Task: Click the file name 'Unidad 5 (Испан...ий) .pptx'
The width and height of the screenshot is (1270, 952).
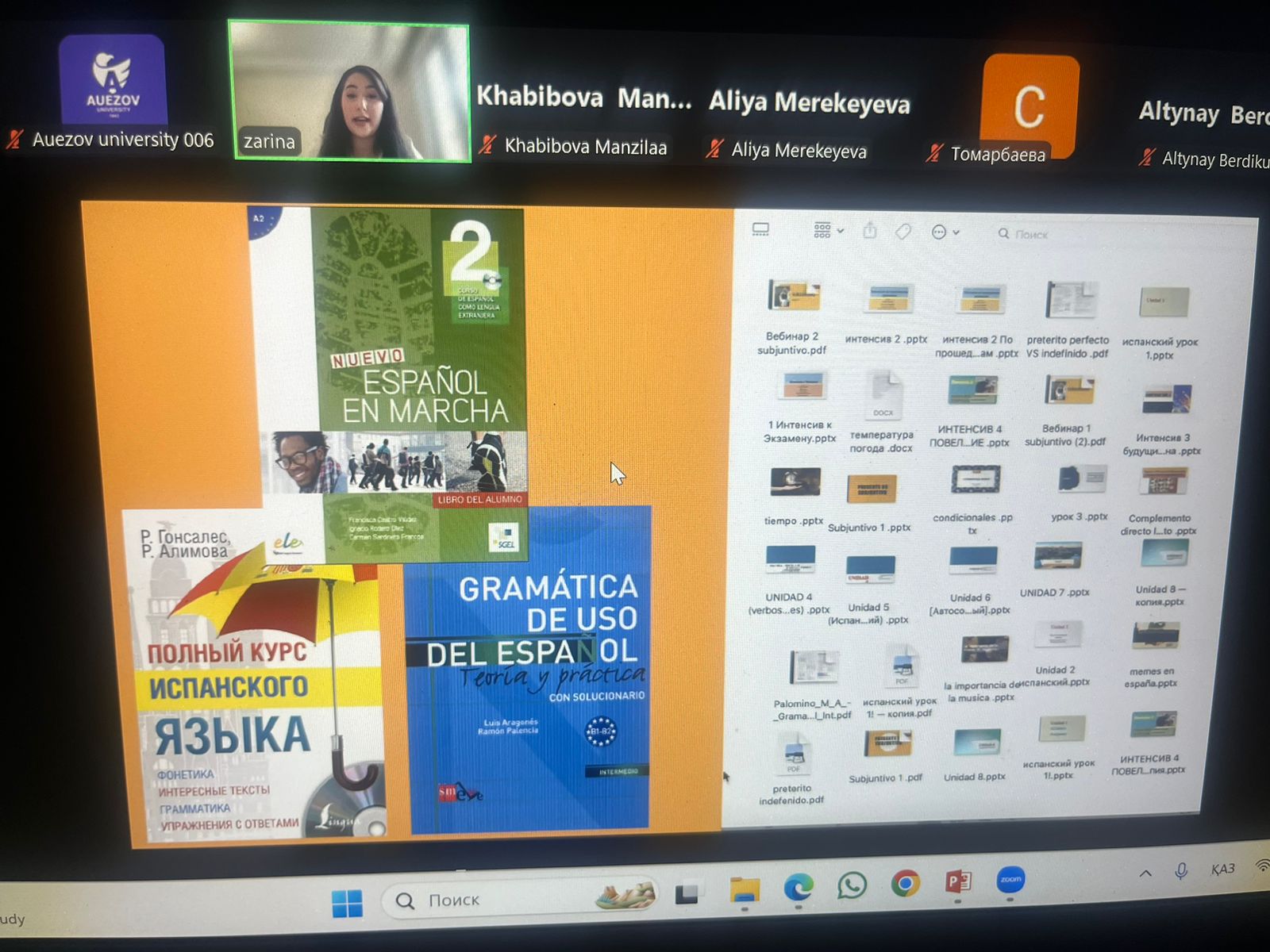Action: [x=868, y=613]
